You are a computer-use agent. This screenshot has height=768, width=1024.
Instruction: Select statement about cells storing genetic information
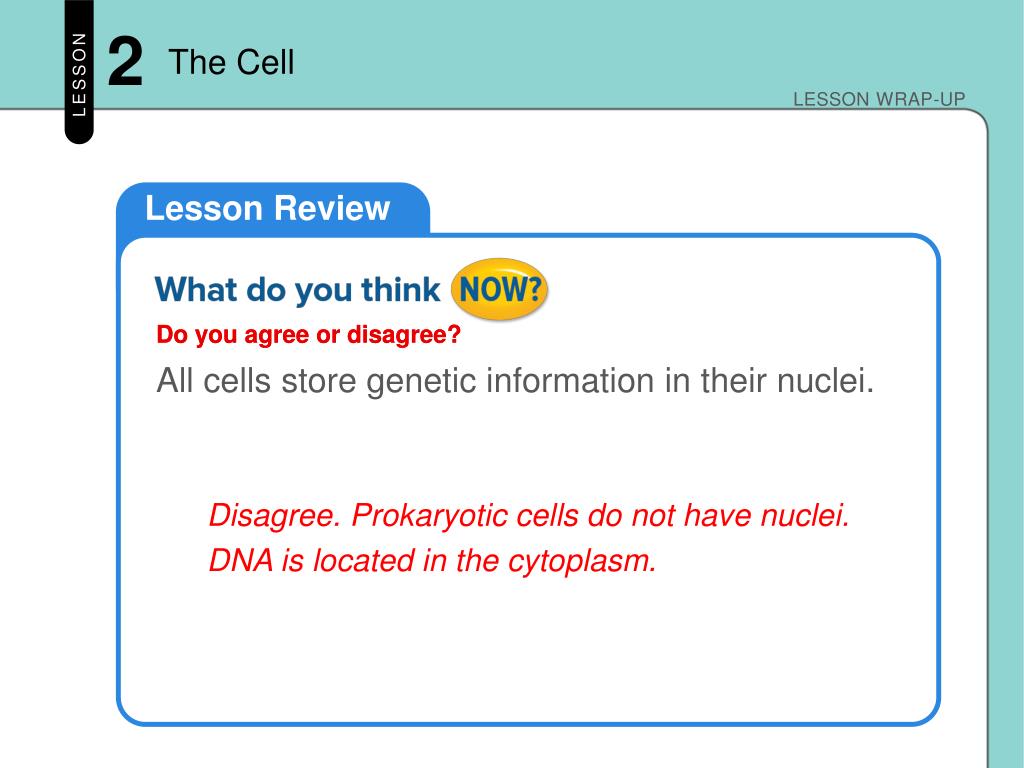click(515, 381)
